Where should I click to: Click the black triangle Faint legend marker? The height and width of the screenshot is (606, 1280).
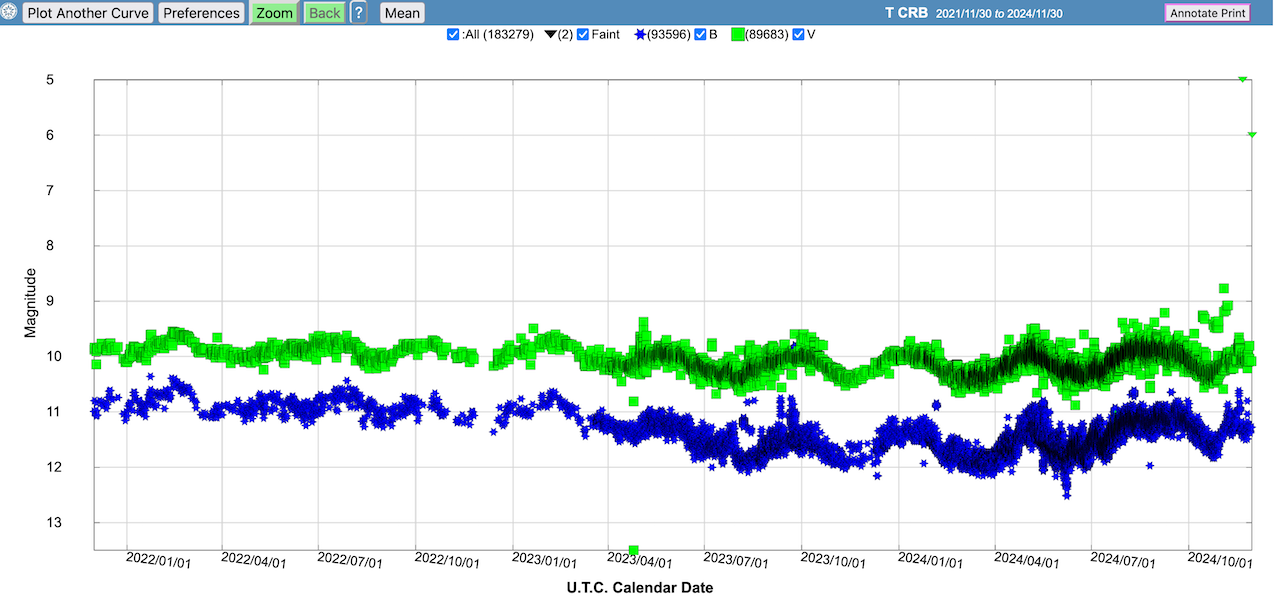click(x=550, y=35)
